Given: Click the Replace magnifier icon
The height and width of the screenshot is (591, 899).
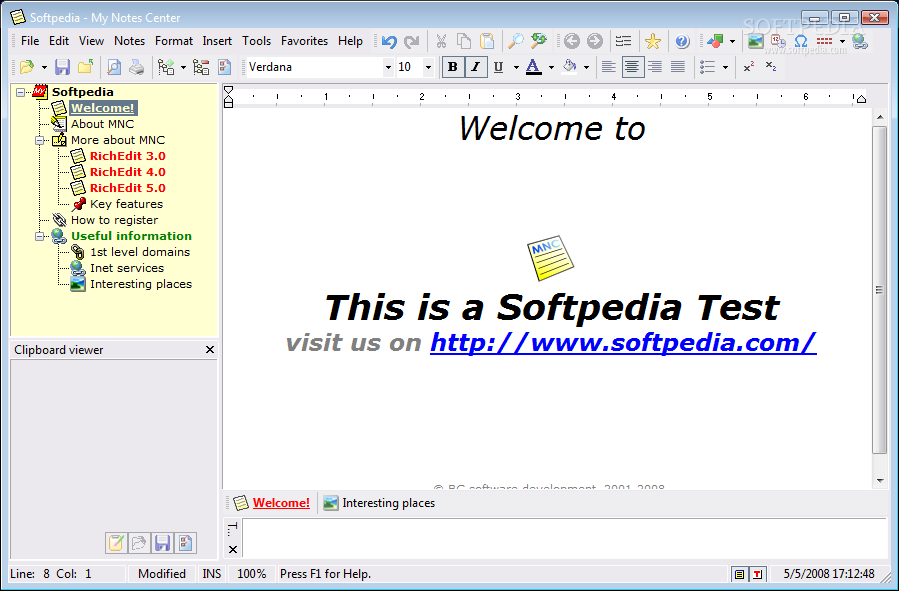Looking at the screenshot, I should tap(539, 41).
